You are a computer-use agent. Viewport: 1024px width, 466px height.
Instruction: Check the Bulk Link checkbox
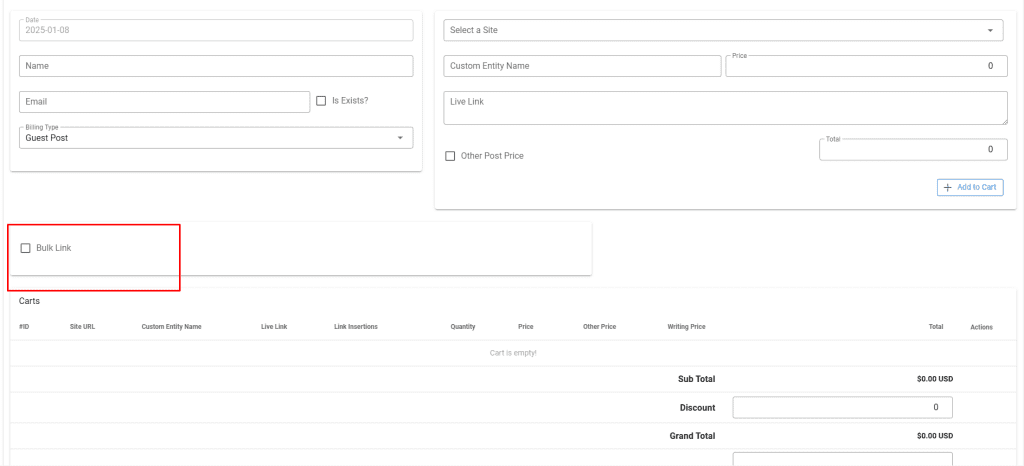tap(26, 248)
